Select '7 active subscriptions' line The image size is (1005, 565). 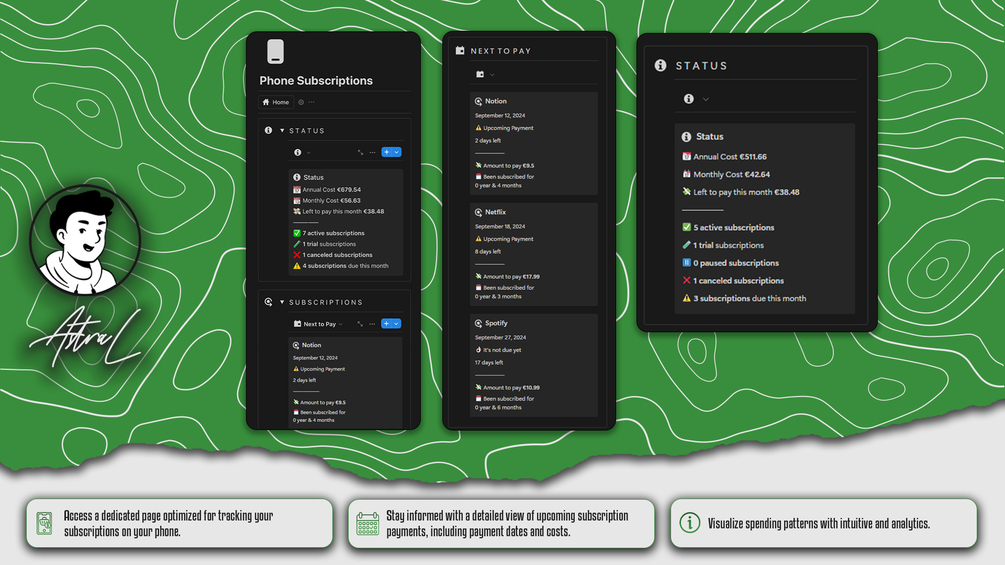point(329,233)
